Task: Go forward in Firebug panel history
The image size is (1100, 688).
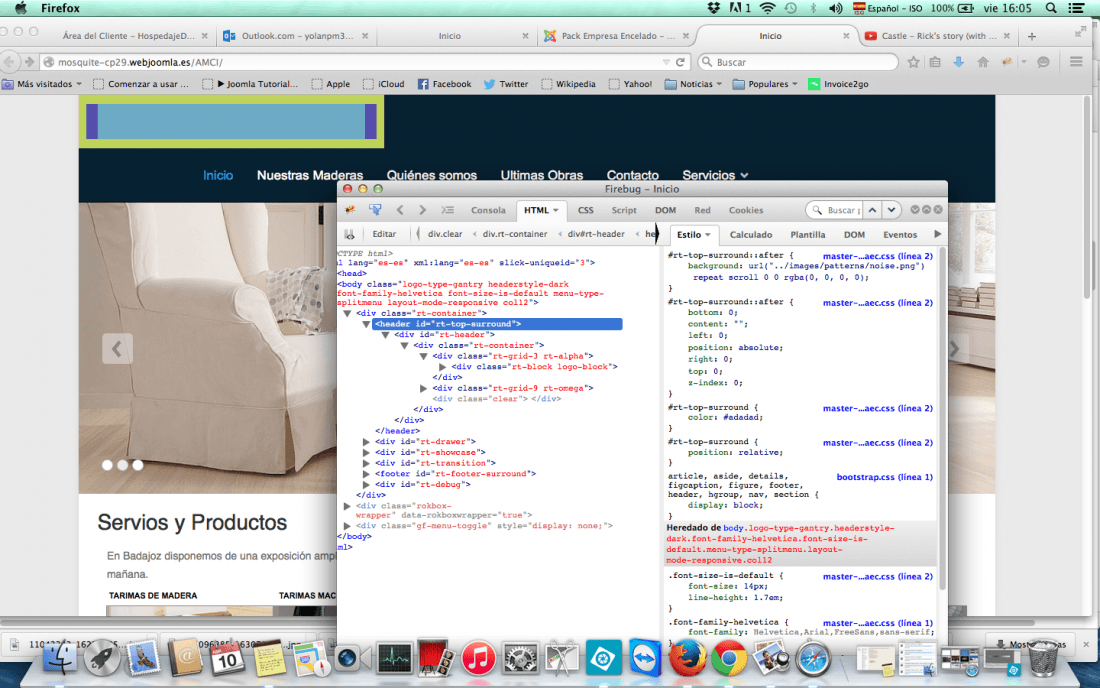Action: pyautogui.click(x=422, y=210)
